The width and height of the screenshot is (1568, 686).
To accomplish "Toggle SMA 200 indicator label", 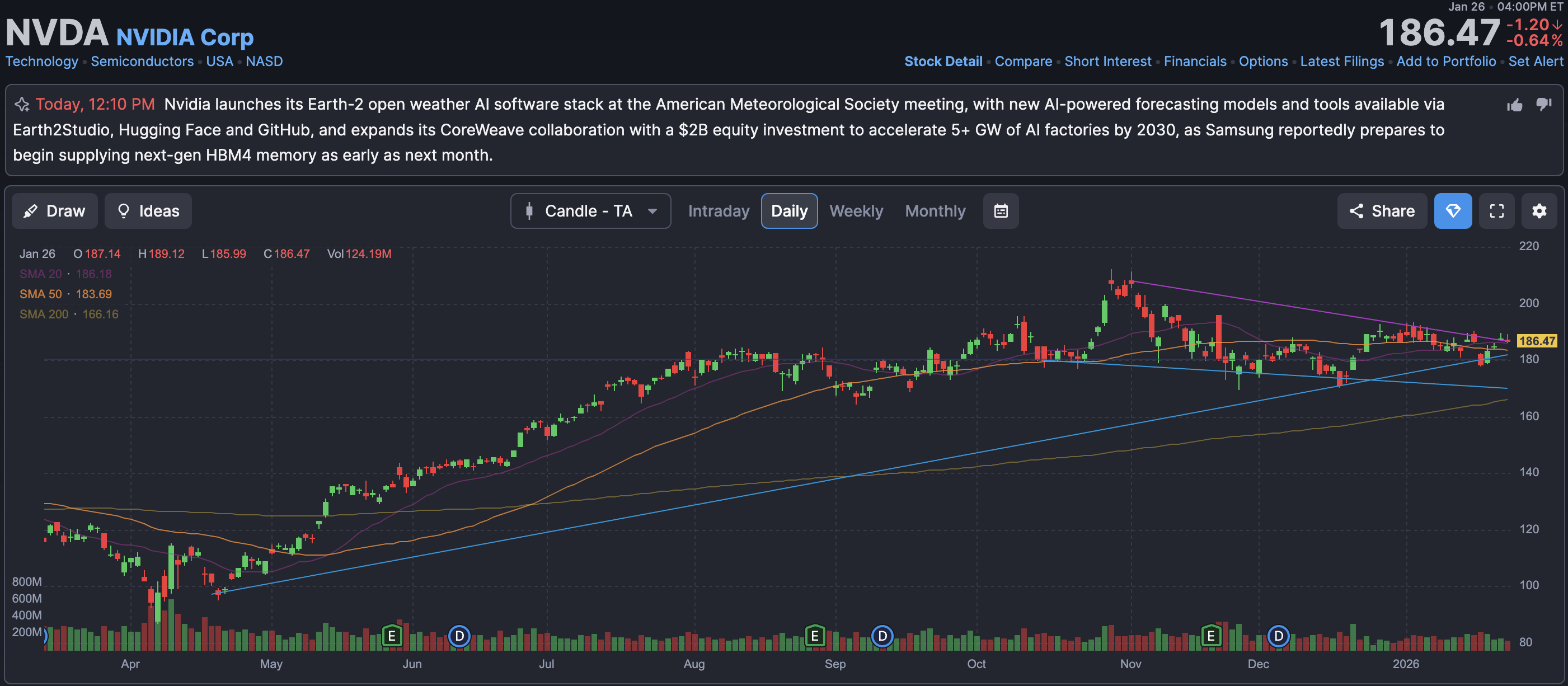I will click(44, 314).
